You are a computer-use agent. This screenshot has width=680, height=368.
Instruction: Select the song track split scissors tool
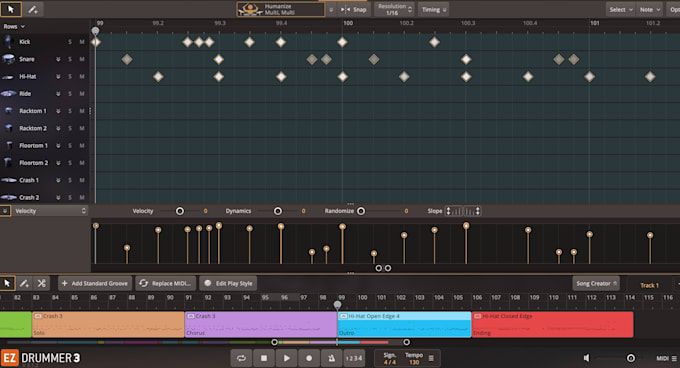(x=41, y=283)
